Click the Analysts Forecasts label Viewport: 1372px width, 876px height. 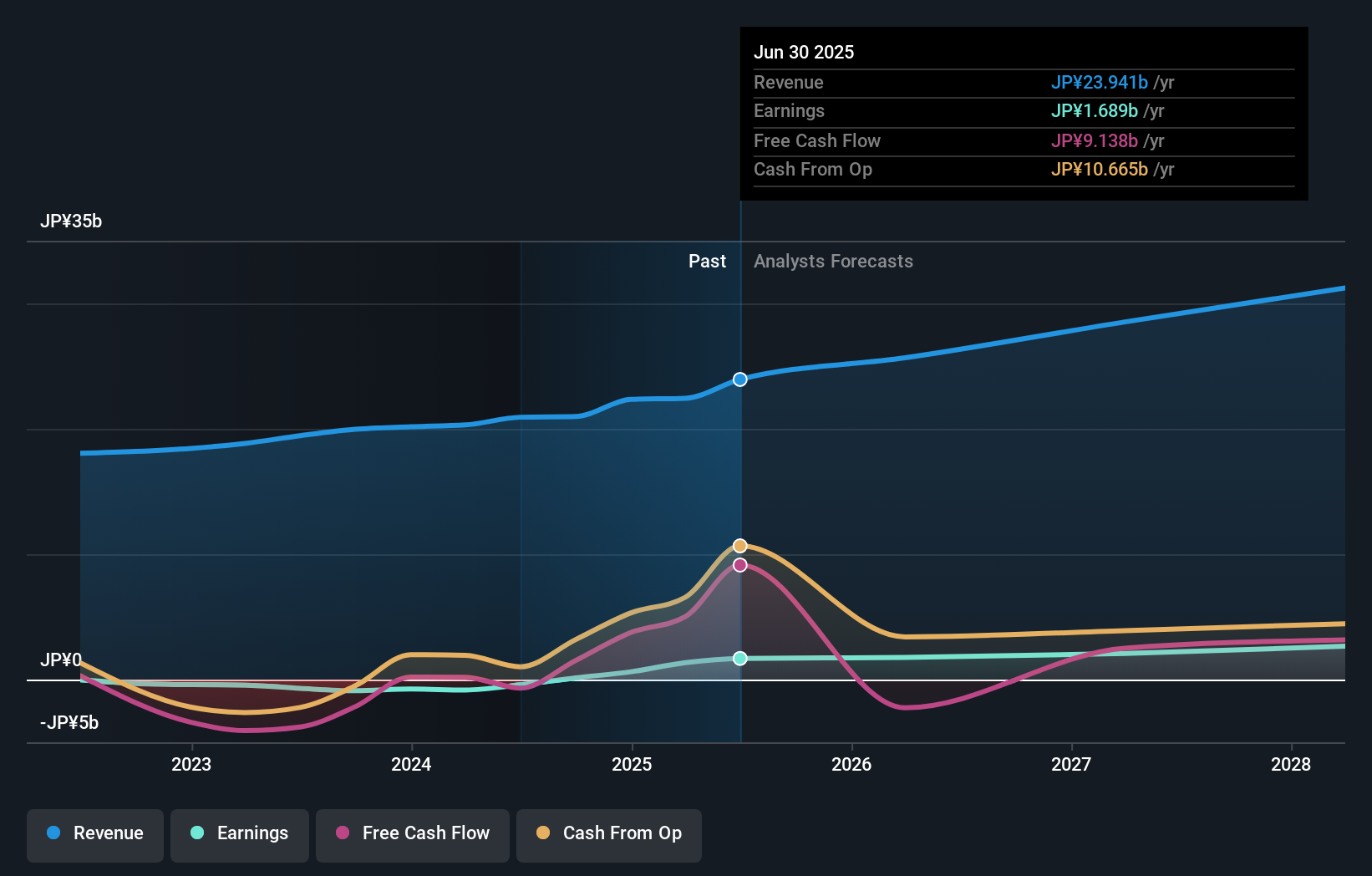833,261
